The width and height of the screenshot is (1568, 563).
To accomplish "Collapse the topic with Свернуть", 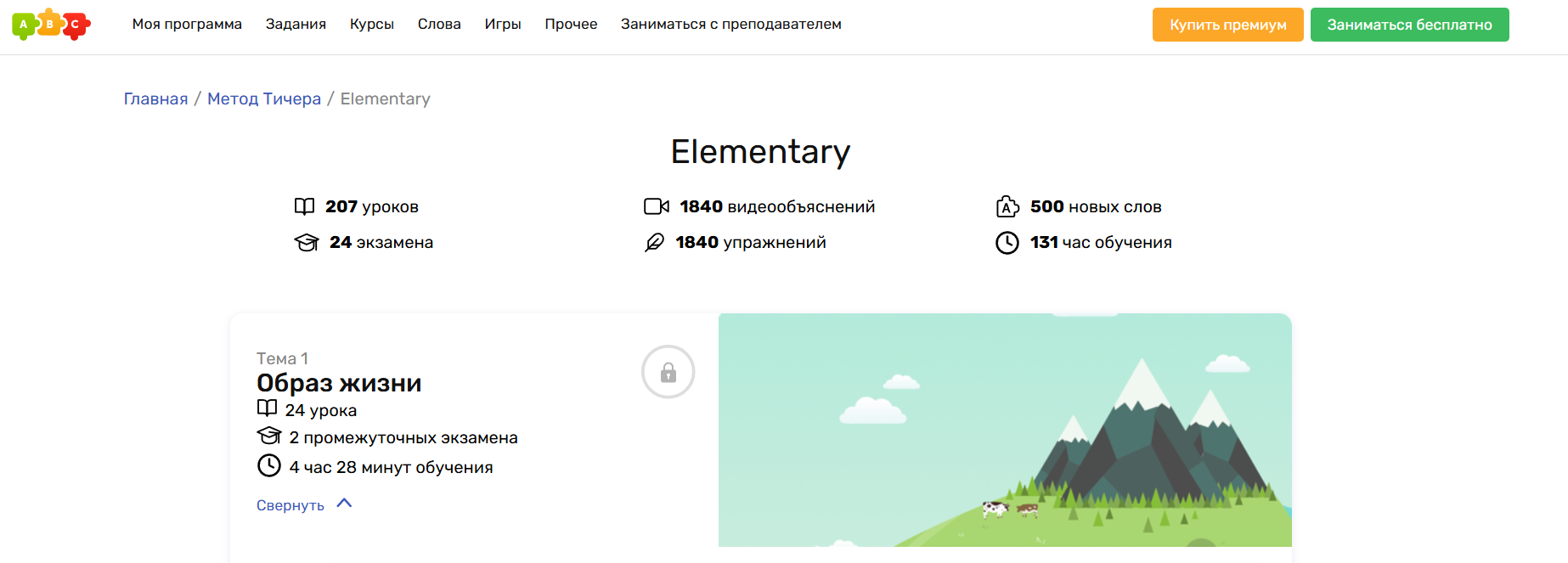I will [x=290, y=505].
